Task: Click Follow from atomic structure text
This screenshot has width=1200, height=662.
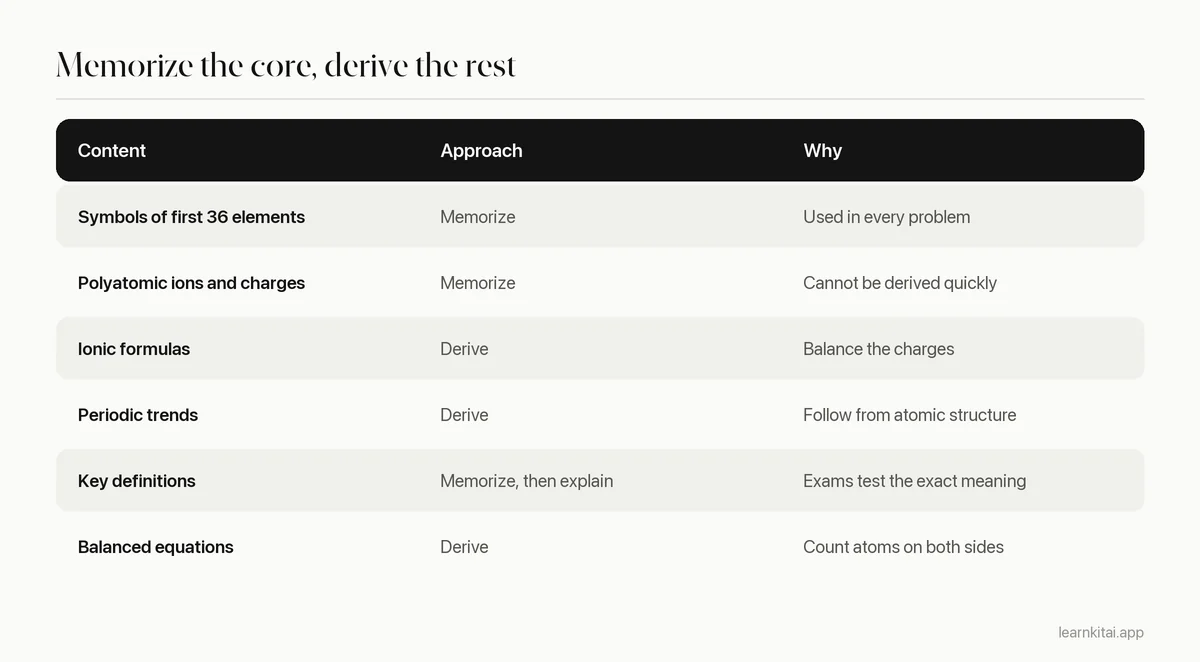Action: coord(909,415)
